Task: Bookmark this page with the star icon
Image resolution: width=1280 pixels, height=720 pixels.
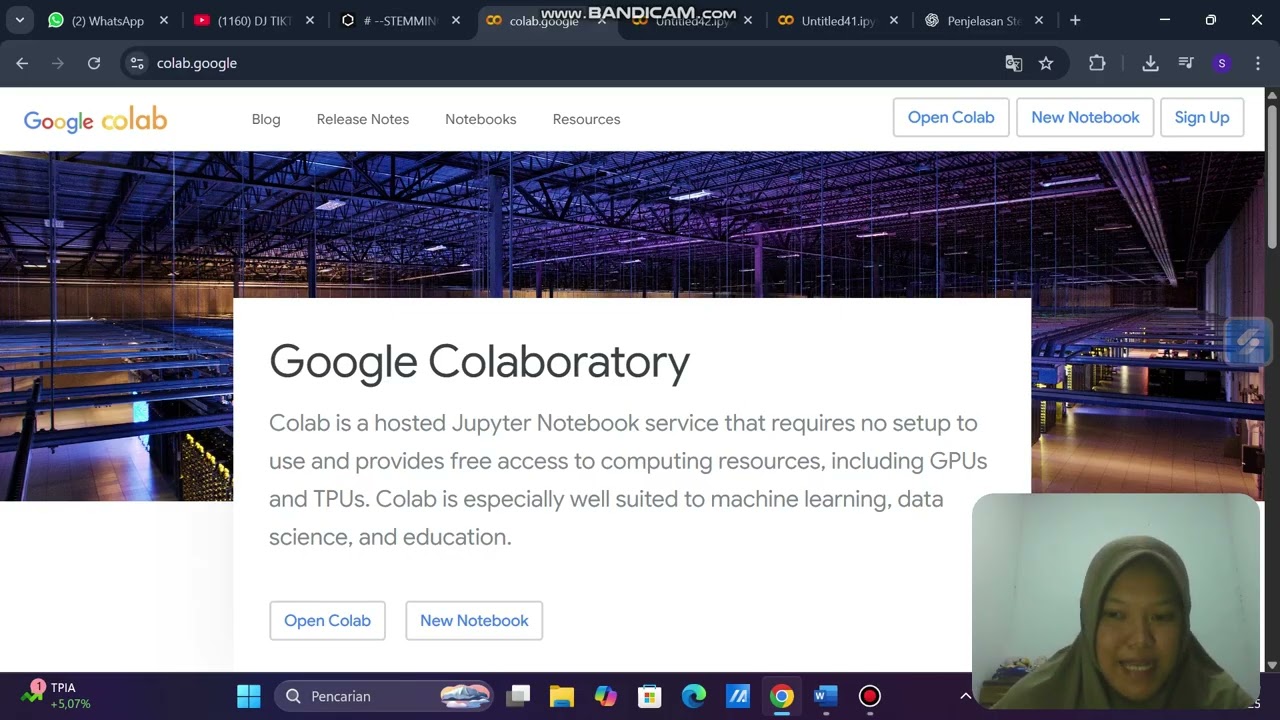Action: [x=1046, y=63]
